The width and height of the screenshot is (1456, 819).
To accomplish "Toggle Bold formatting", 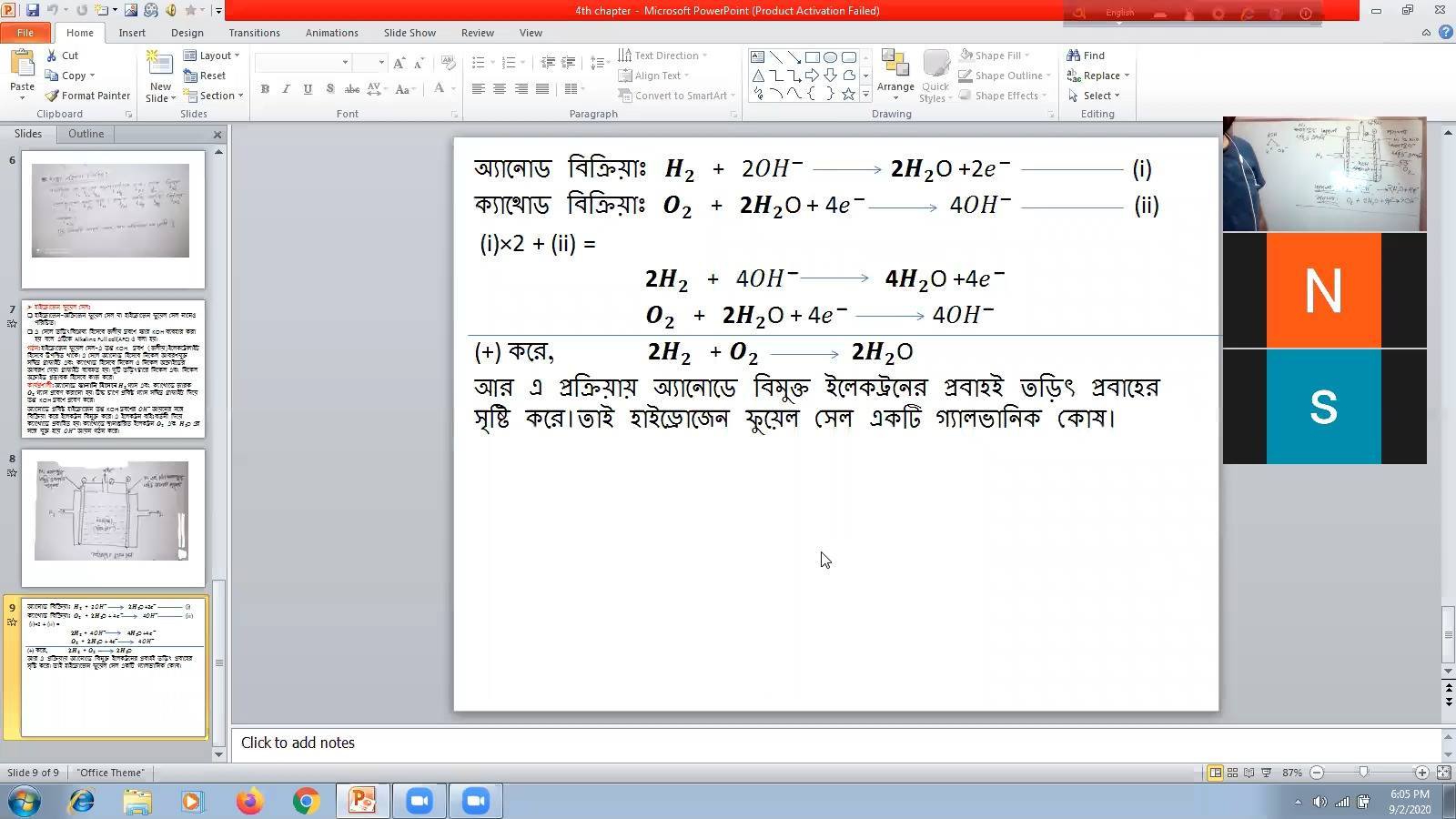I will point(265,89).
